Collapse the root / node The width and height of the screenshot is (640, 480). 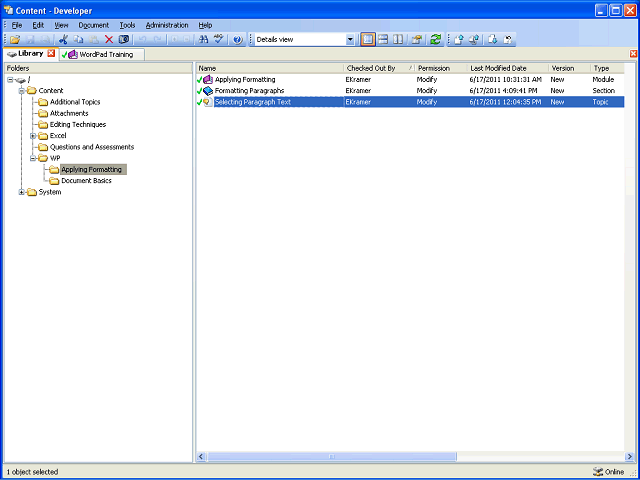(10, 80)
